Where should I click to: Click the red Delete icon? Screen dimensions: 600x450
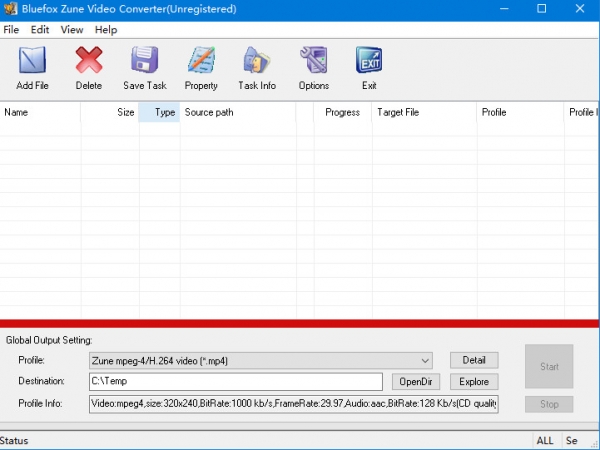pos(89,60)
